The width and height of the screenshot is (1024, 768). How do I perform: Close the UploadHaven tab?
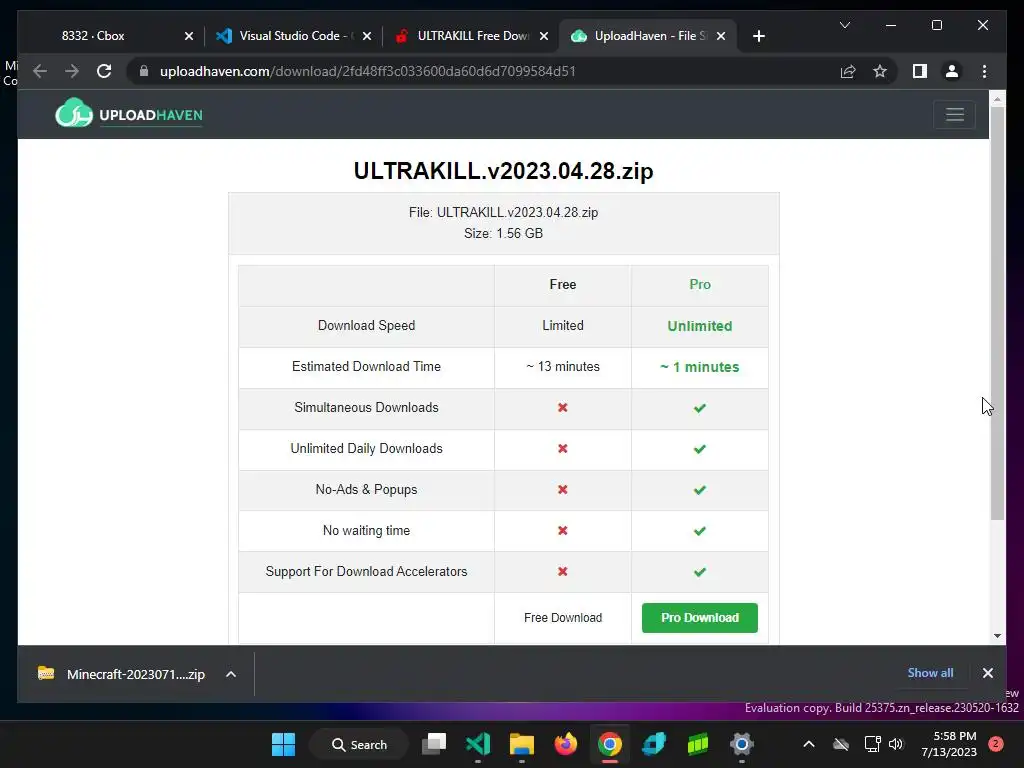(x=720, y=36)
